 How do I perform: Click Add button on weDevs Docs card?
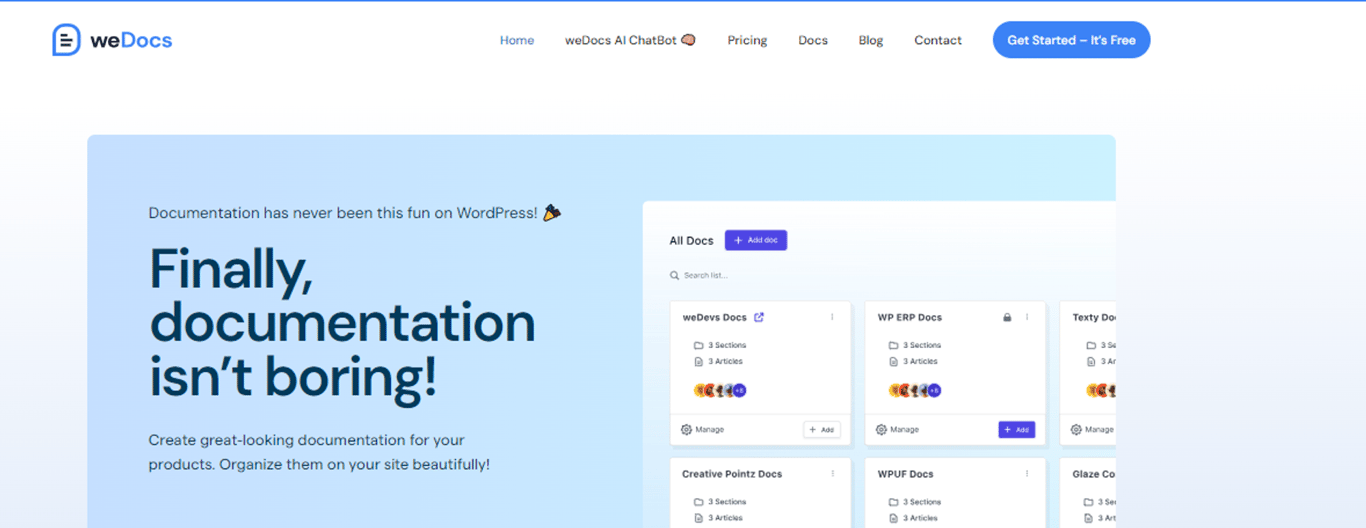pos(822,429)
